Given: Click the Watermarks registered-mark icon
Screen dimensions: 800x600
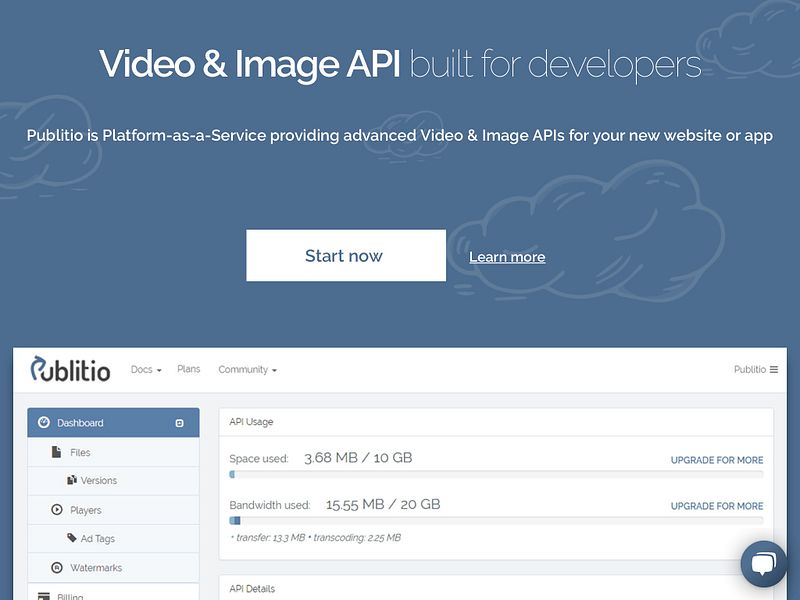Looking at the screenshot, I should [x=57, y=567].
